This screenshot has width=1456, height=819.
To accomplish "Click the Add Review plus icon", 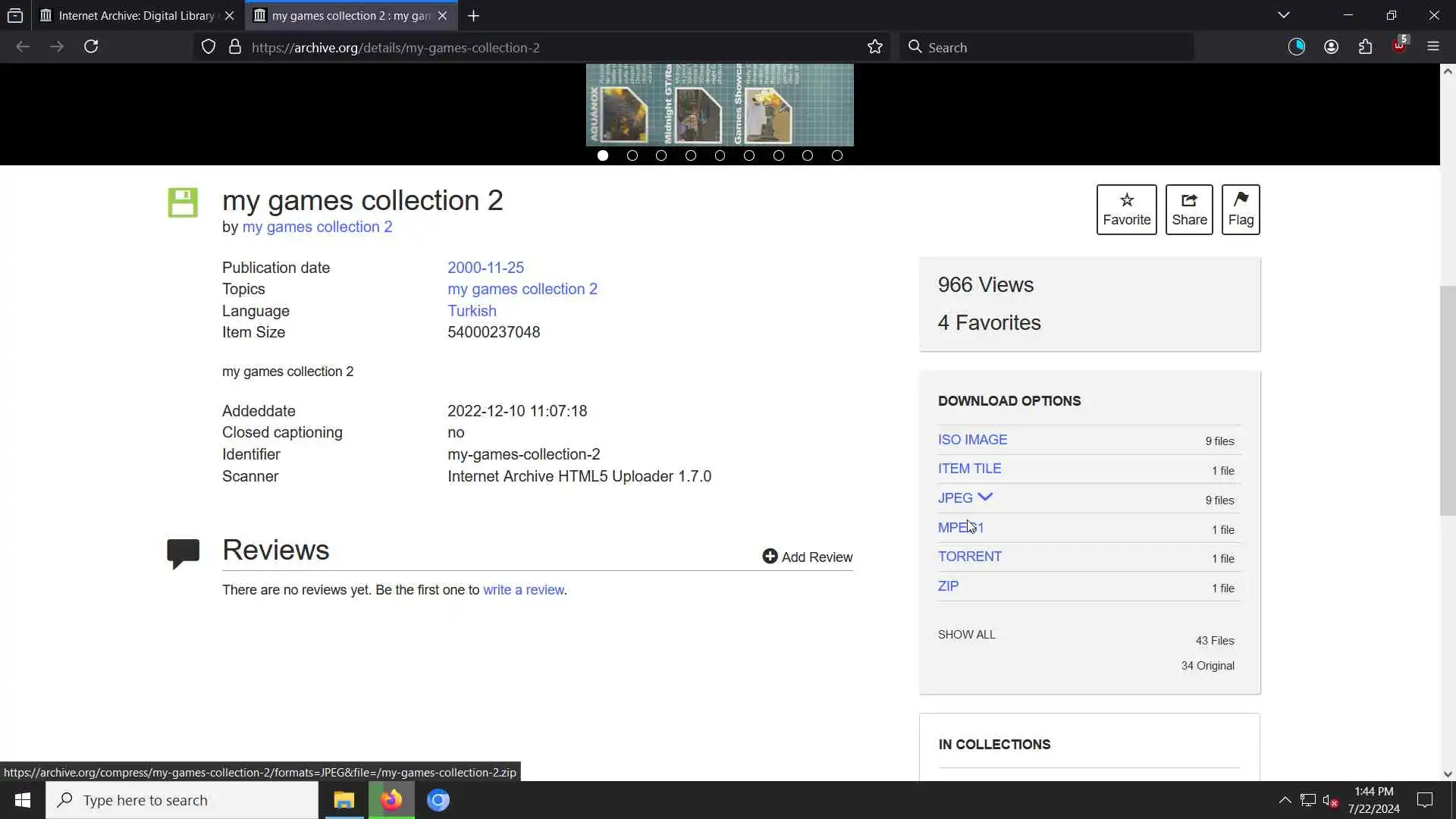I will click(770, 557).
